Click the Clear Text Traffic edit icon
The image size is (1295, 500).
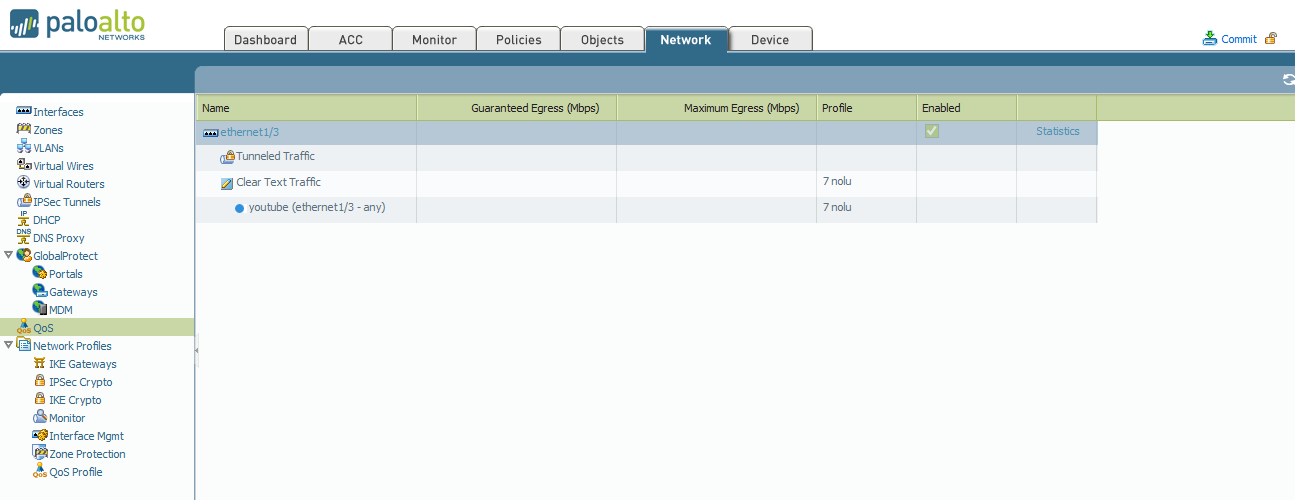coord(227,183)
